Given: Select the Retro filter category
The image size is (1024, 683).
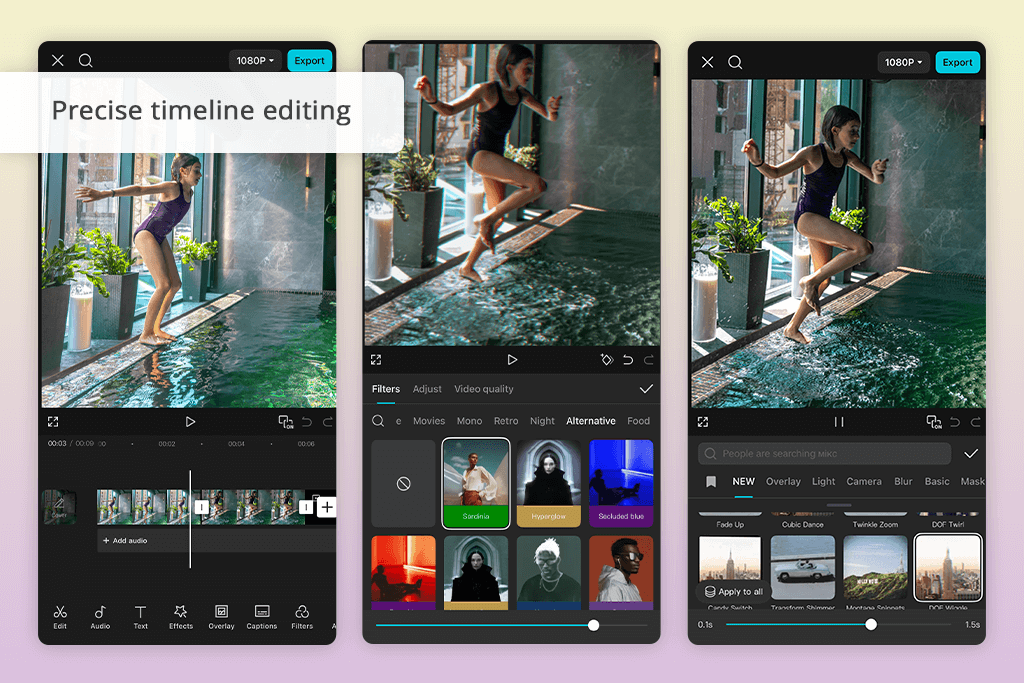Looking at the screenshot, I should (506, 421).
